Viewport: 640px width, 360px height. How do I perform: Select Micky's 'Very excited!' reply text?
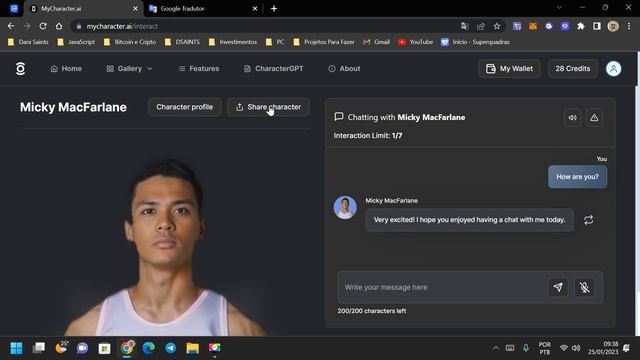click(x=469, y=220)
